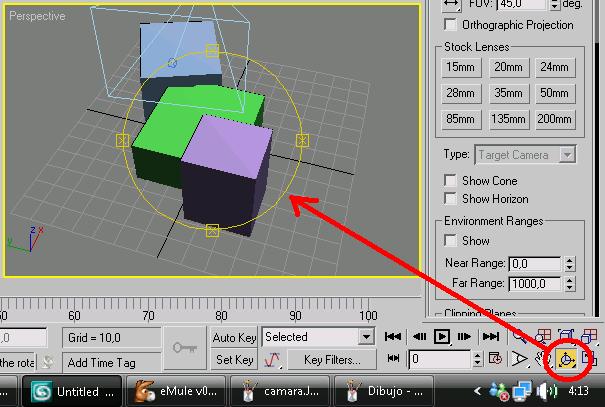Enable Environment Ranges Show checkbox
The height and width of the screenshot is (407, 605).
point(450,240)
